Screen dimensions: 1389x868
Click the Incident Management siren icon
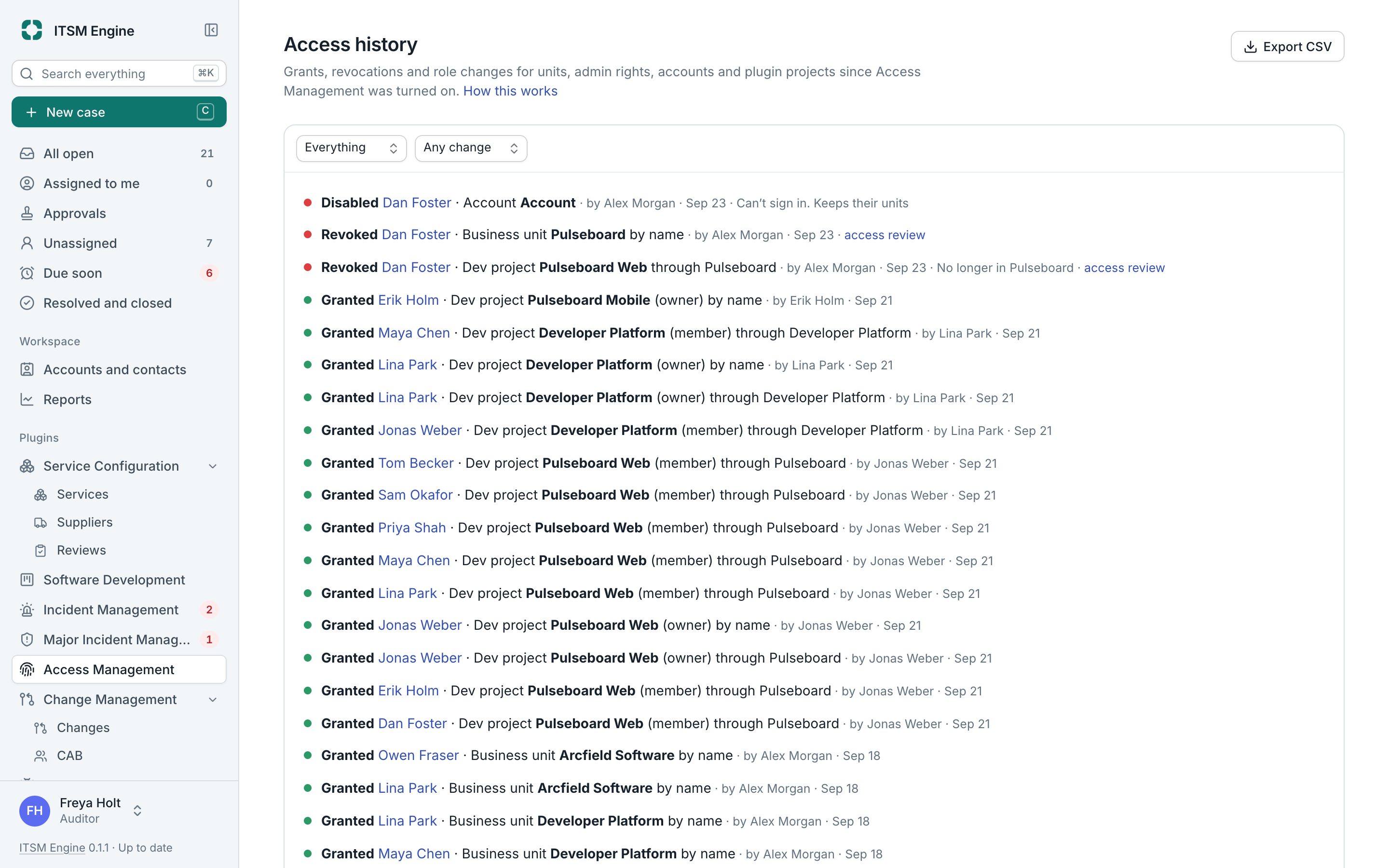point(27,609)
